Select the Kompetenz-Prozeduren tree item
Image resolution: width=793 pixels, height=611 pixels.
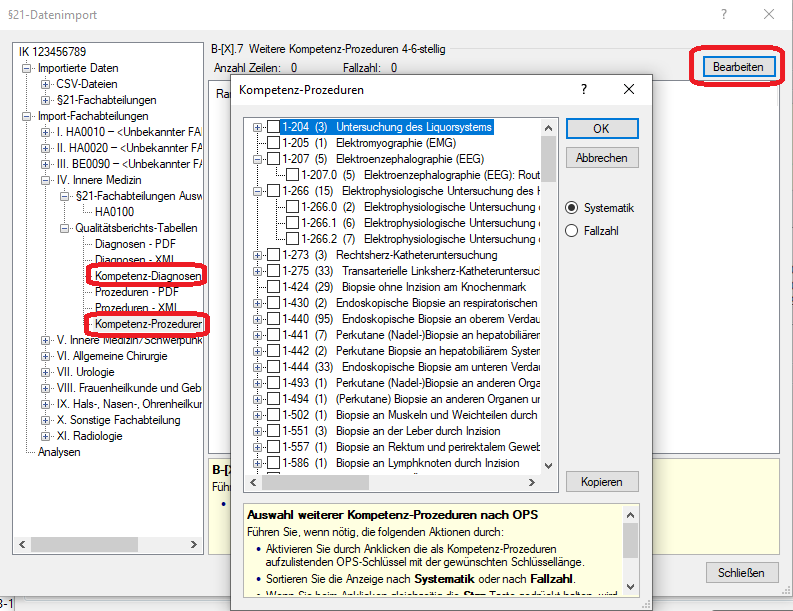click(x=148, y=324)
